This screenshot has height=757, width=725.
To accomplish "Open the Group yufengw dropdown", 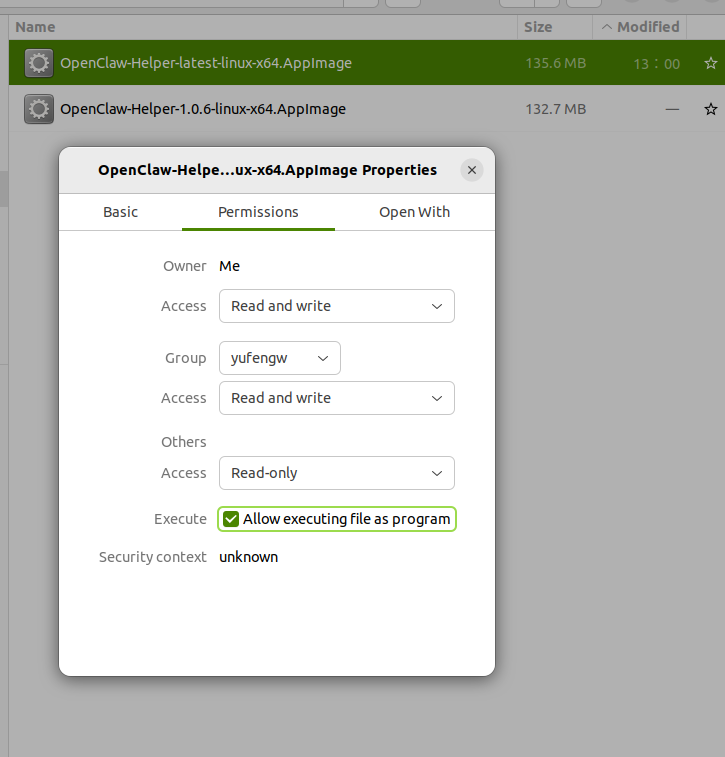I will pos(279,358).
